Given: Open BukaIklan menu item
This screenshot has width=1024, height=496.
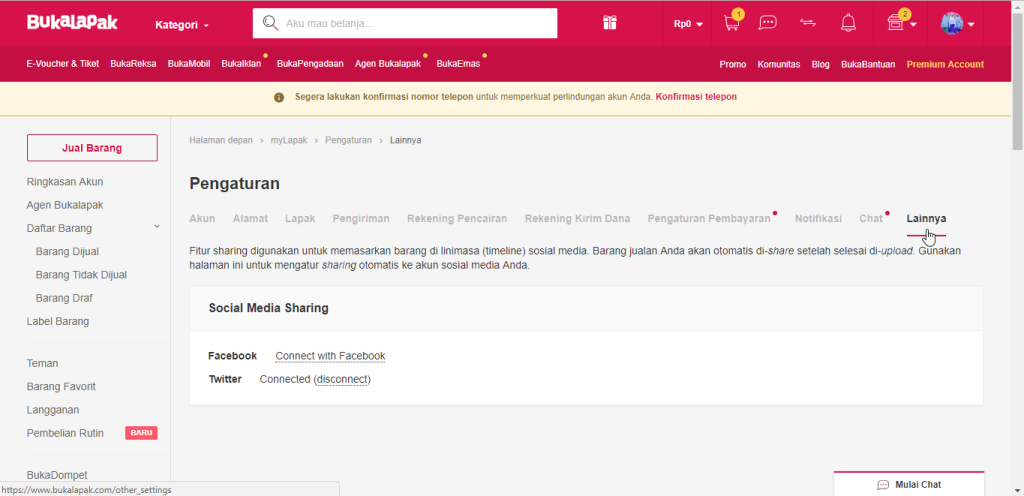Looking at the screenshot, I should (241, 64).
